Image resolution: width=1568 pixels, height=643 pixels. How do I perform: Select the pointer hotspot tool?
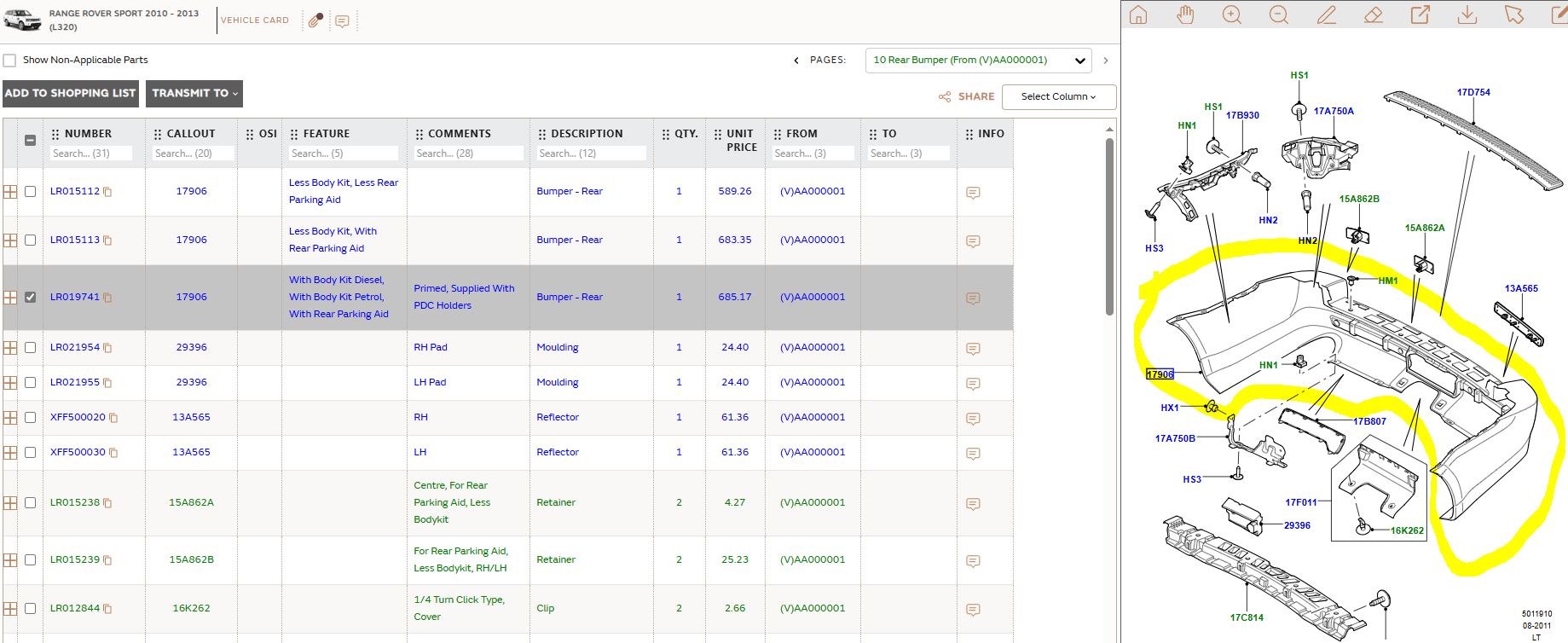tap(1514, 14)
